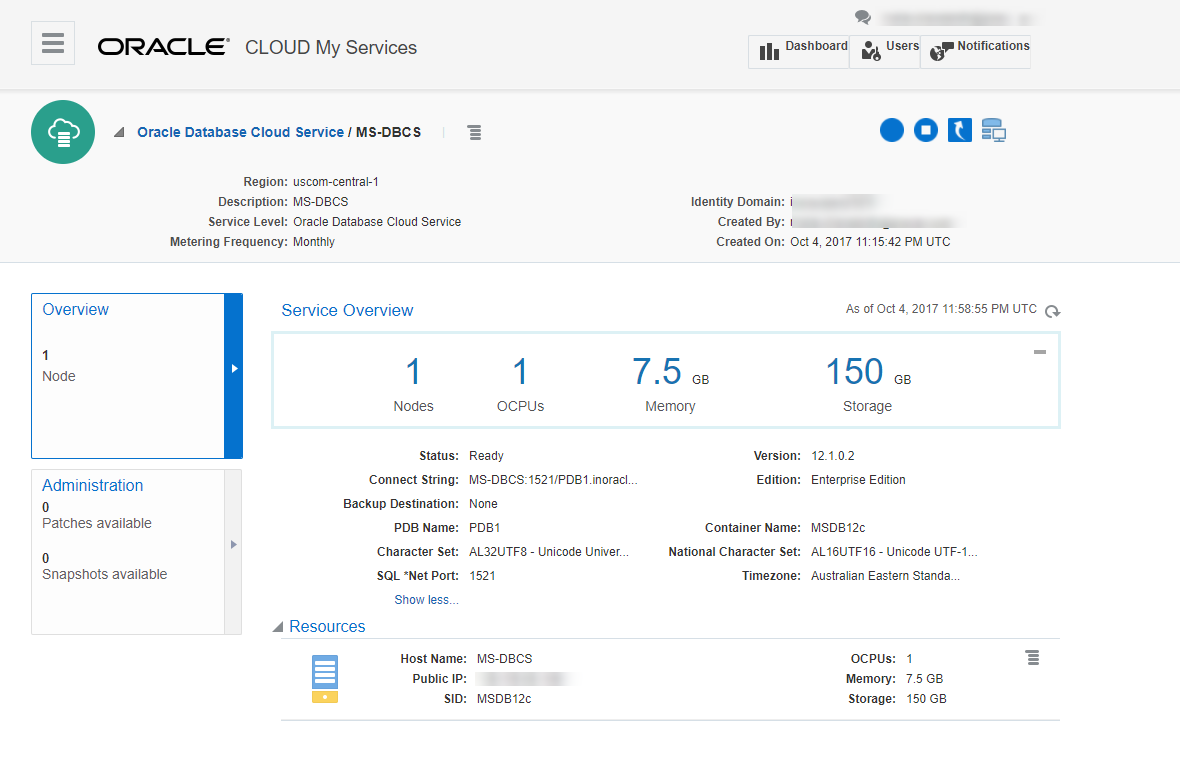
Task: Click the Resources heading
Action: pos(327,627)
